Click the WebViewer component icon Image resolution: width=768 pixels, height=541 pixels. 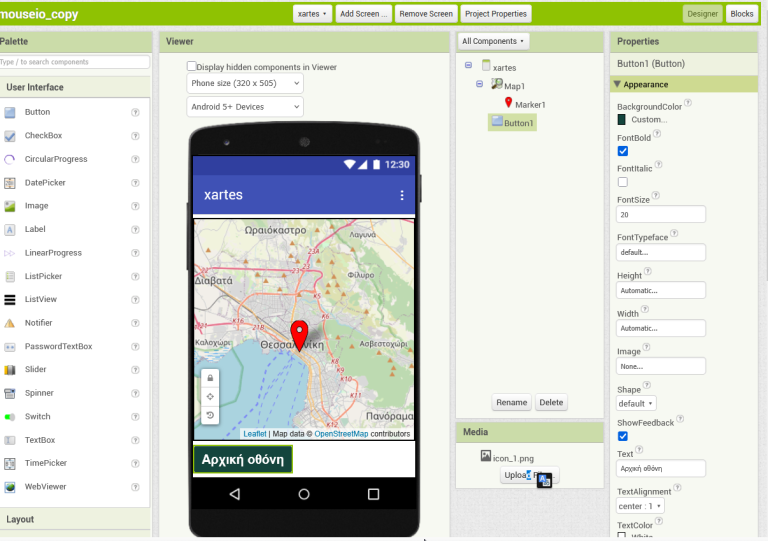tap(10, 487)
